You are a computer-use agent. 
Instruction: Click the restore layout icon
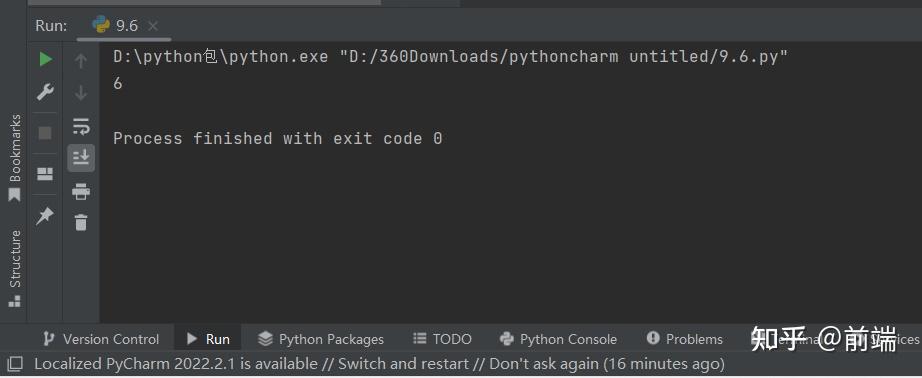45,173
